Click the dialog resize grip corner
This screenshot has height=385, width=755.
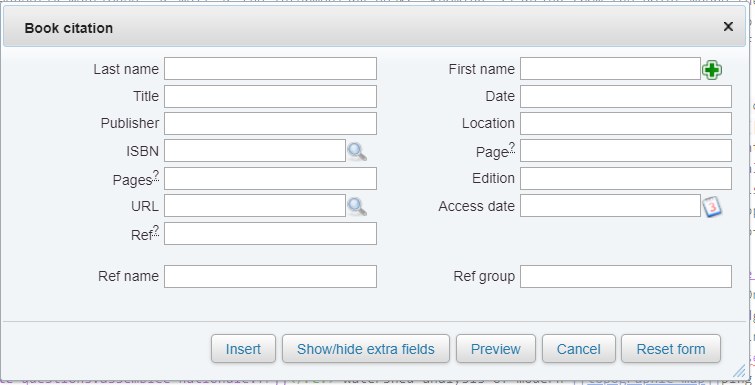click(x=739, y=371)
